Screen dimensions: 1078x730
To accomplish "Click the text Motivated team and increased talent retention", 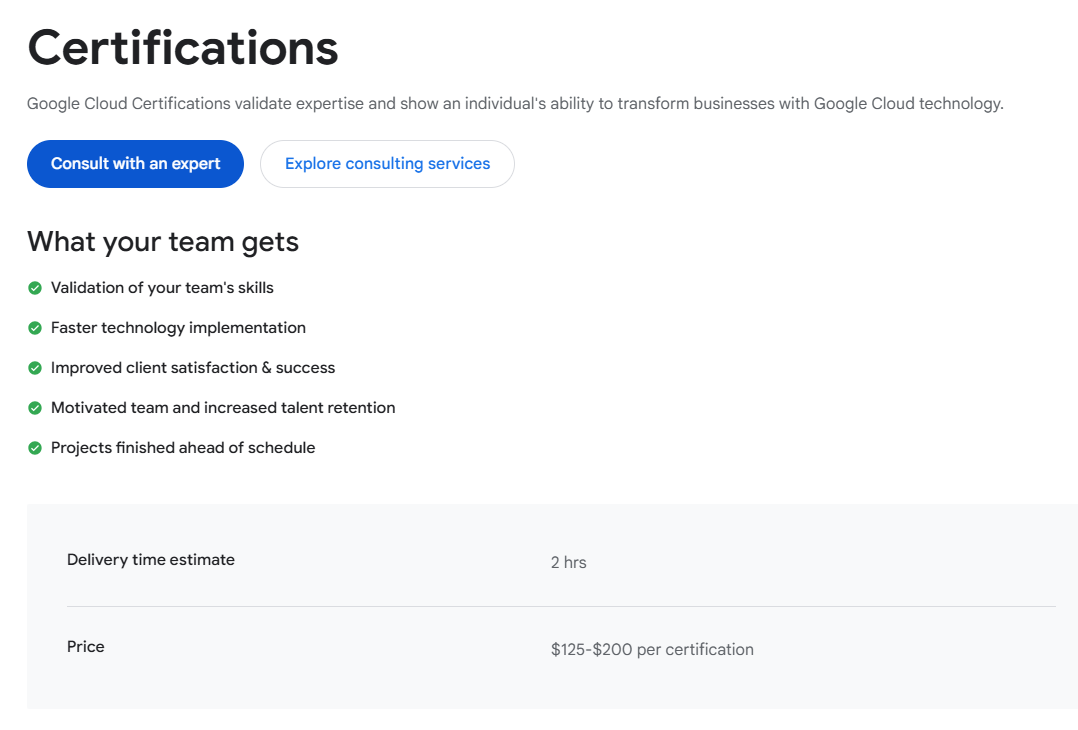I will tap(223, 407).
